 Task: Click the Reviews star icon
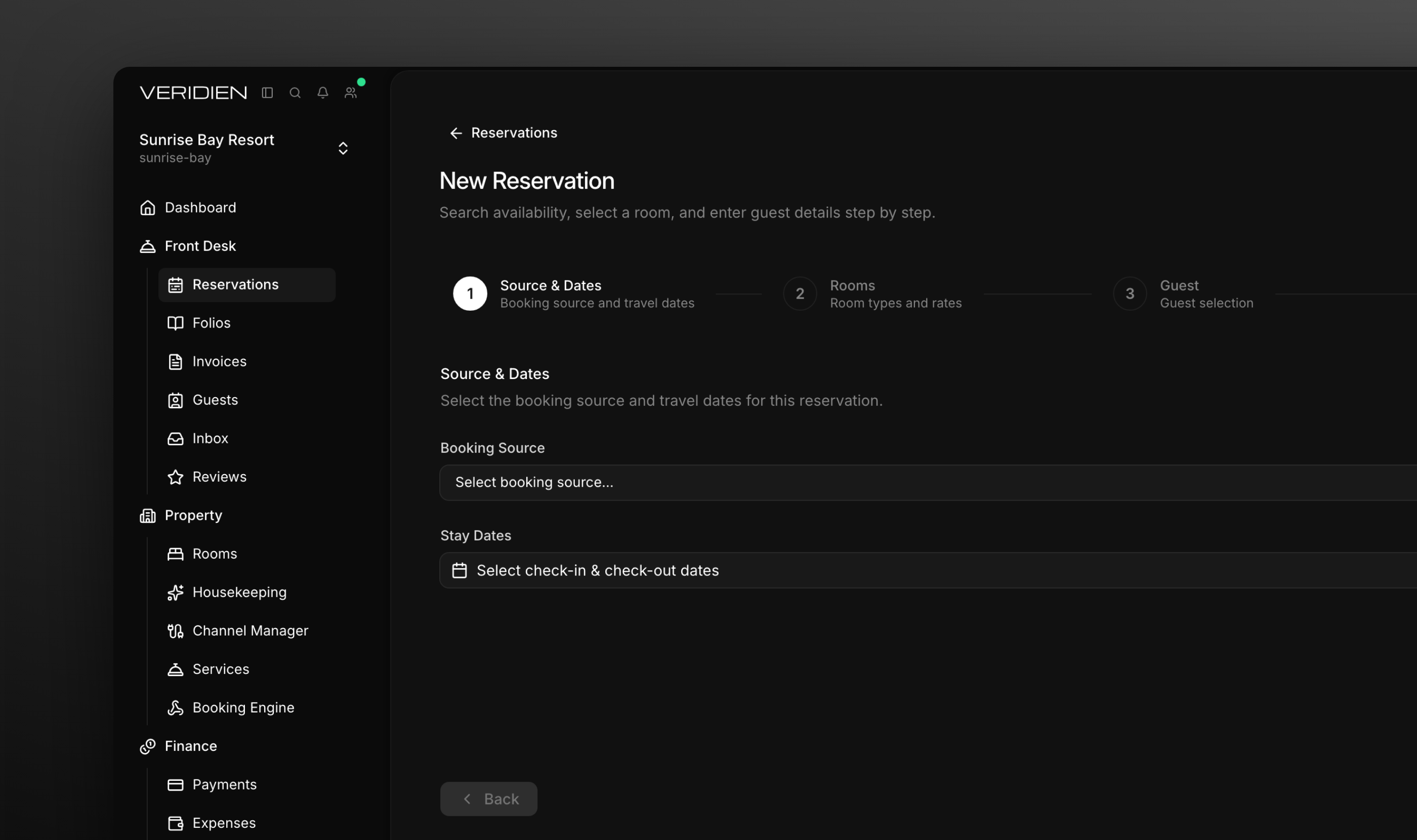(x=176, y=477)
